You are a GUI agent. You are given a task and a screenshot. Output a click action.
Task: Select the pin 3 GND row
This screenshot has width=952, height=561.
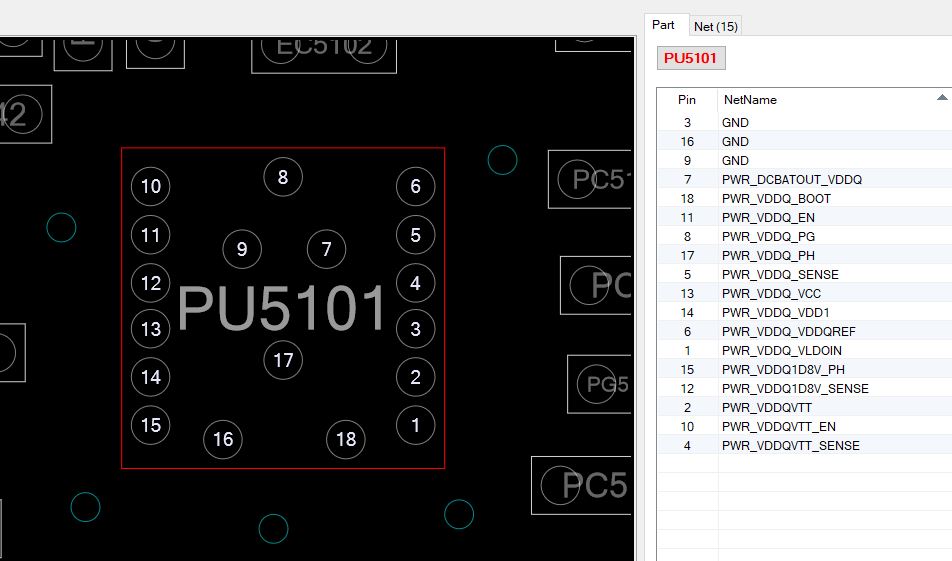click(x=804, y=123)
